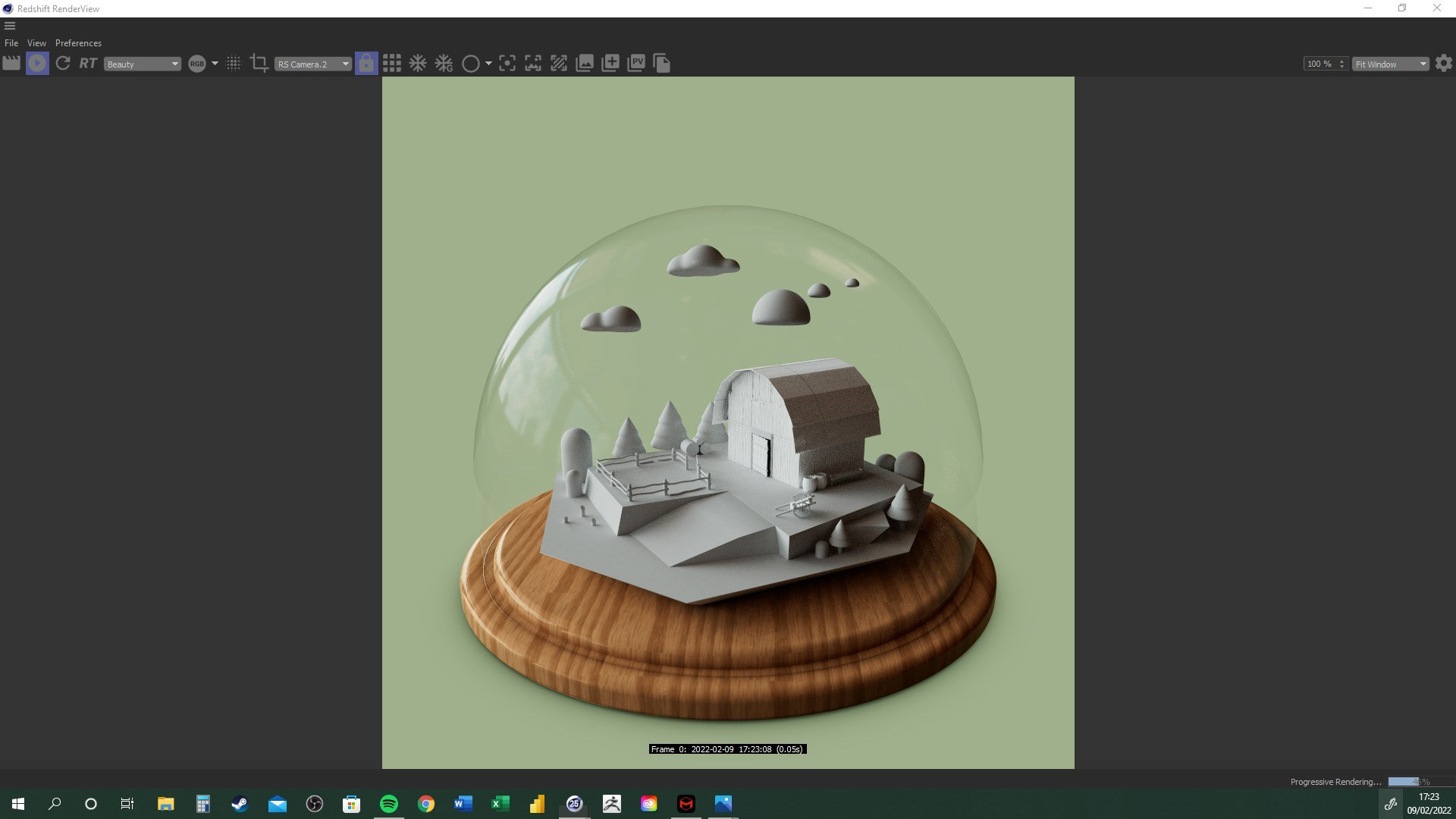The image size is (1456, 819).
Task: Click the bucket grid icon
Action: [392, 64]
